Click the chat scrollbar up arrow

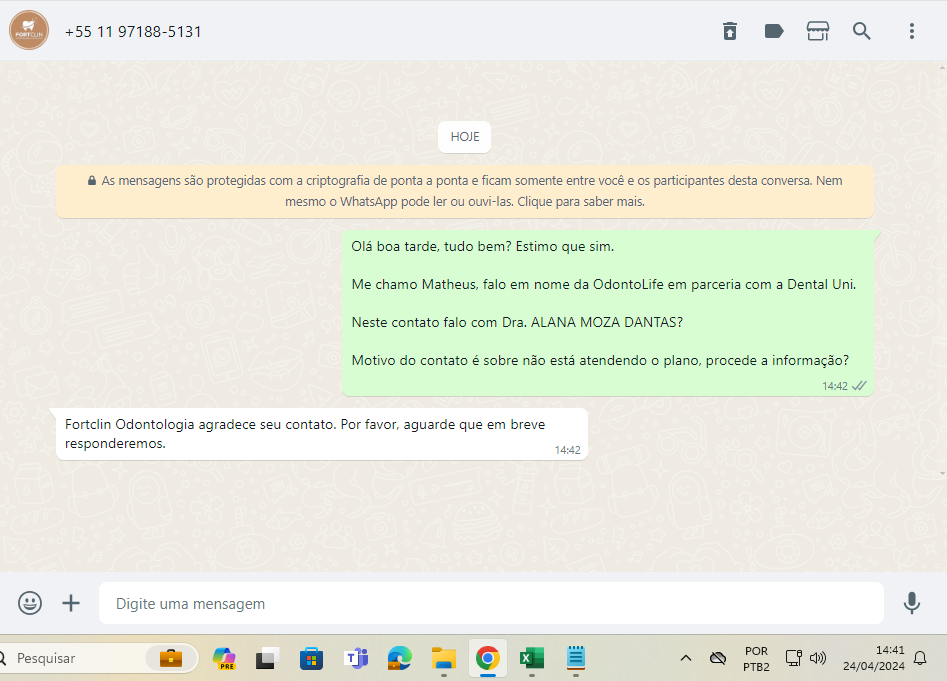(x=943, y=68)
